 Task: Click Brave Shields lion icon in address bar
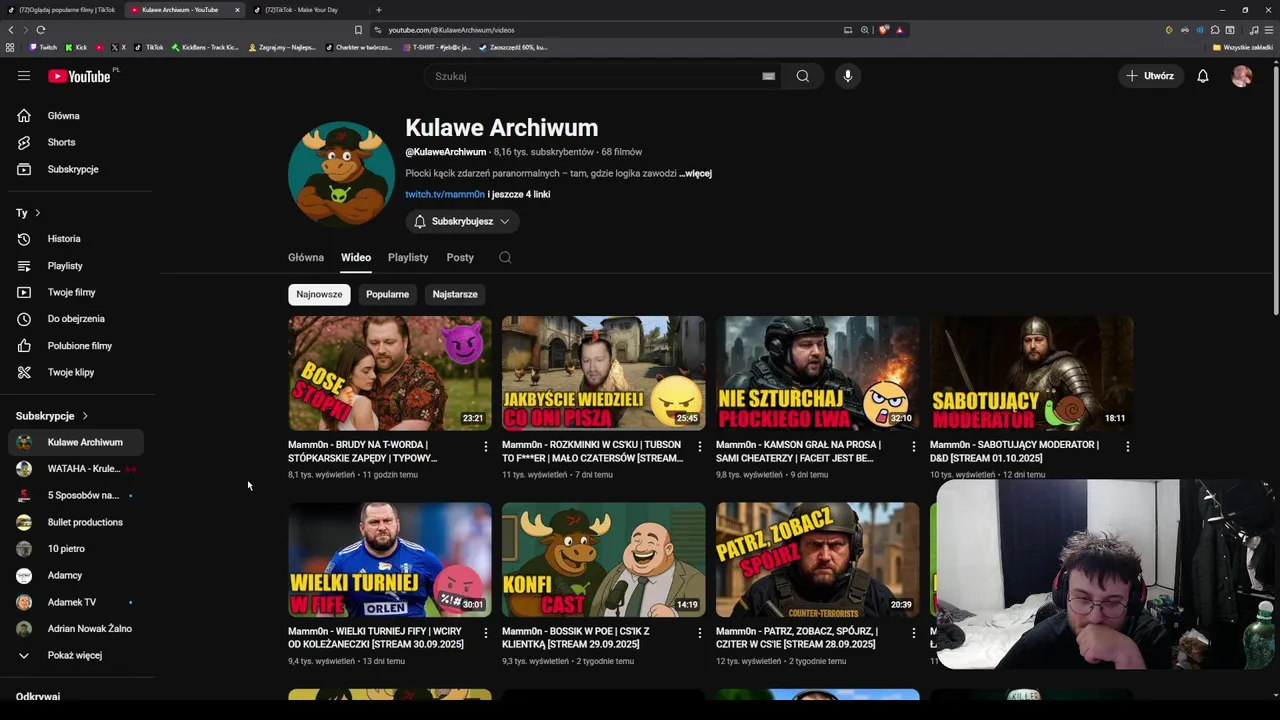pyautogui.click(x=884, y=30)
